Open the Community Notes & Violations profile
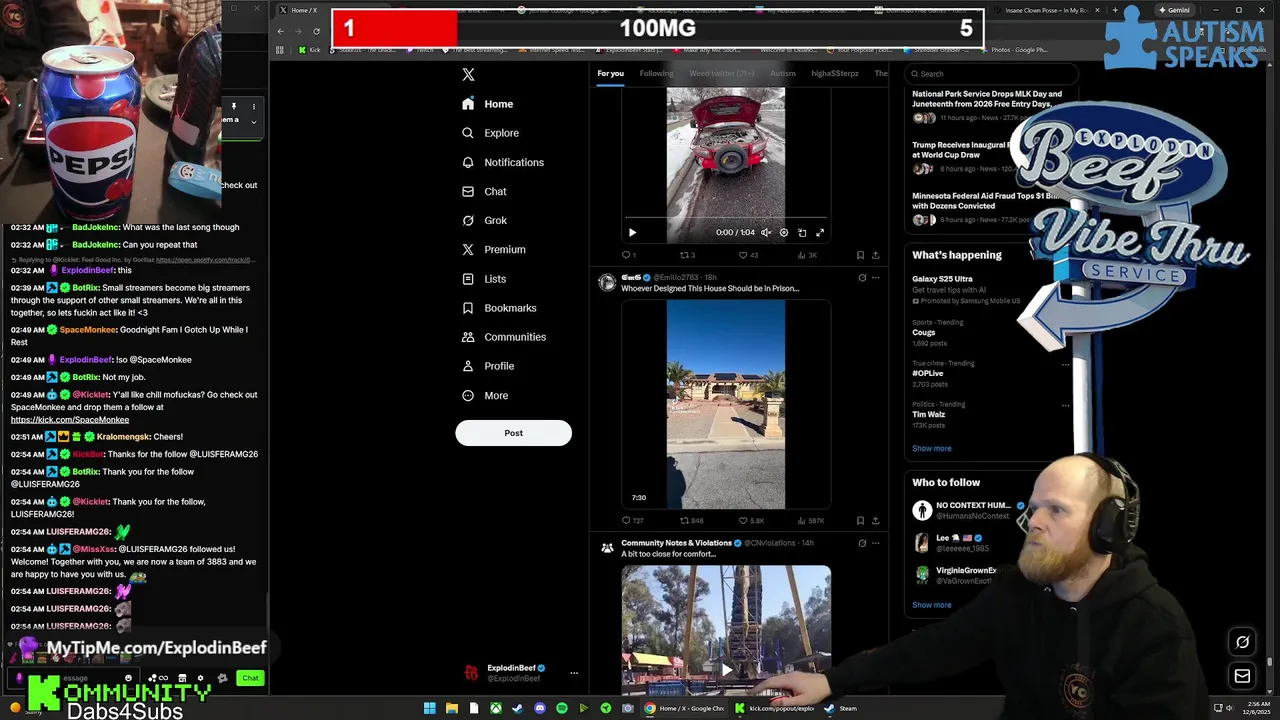Screen dimensions: 1280x720 (x=676, y=543)
